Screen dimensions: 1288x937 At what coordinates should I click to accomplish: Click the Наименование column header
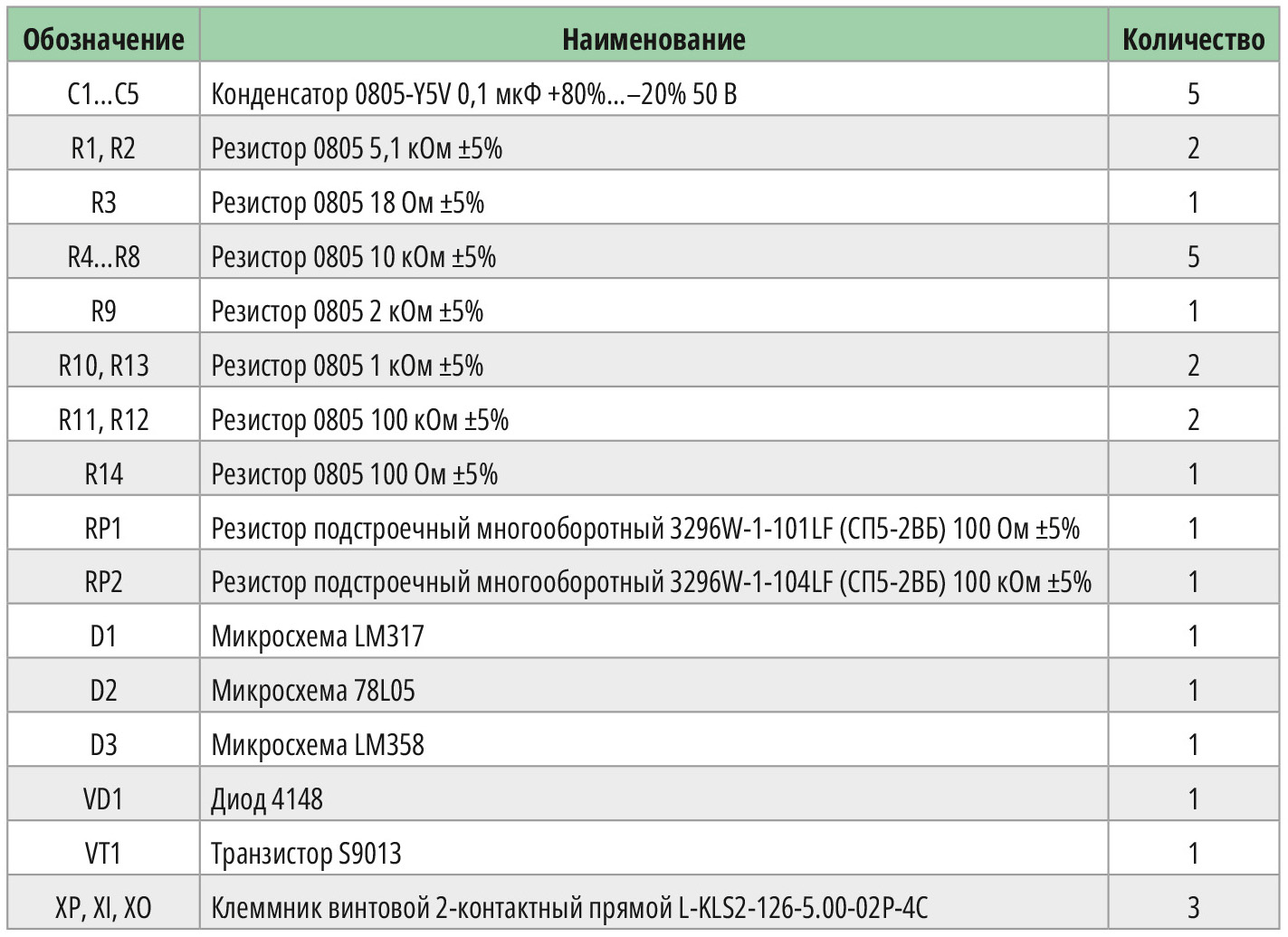tap(654, 39)
